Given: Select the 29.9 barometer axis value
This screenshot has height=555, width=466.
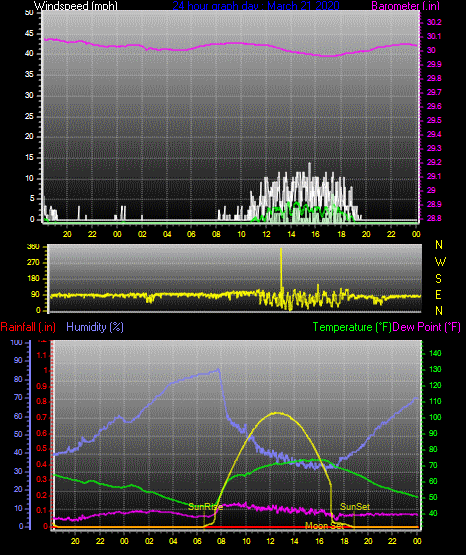Looking at the screenshot, I should coord(434,64).
